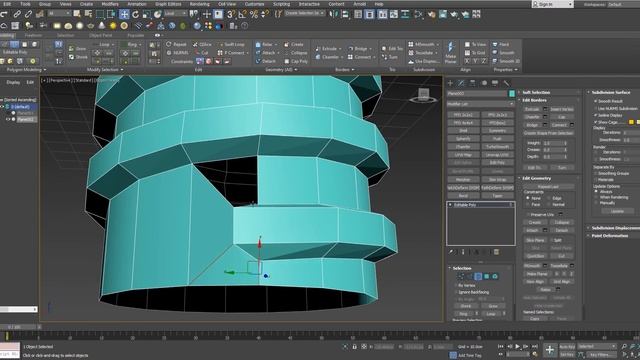The width and height of the screenshot is (640, 360).
Task: Open the Animation menu
Action: pos(137,4)
